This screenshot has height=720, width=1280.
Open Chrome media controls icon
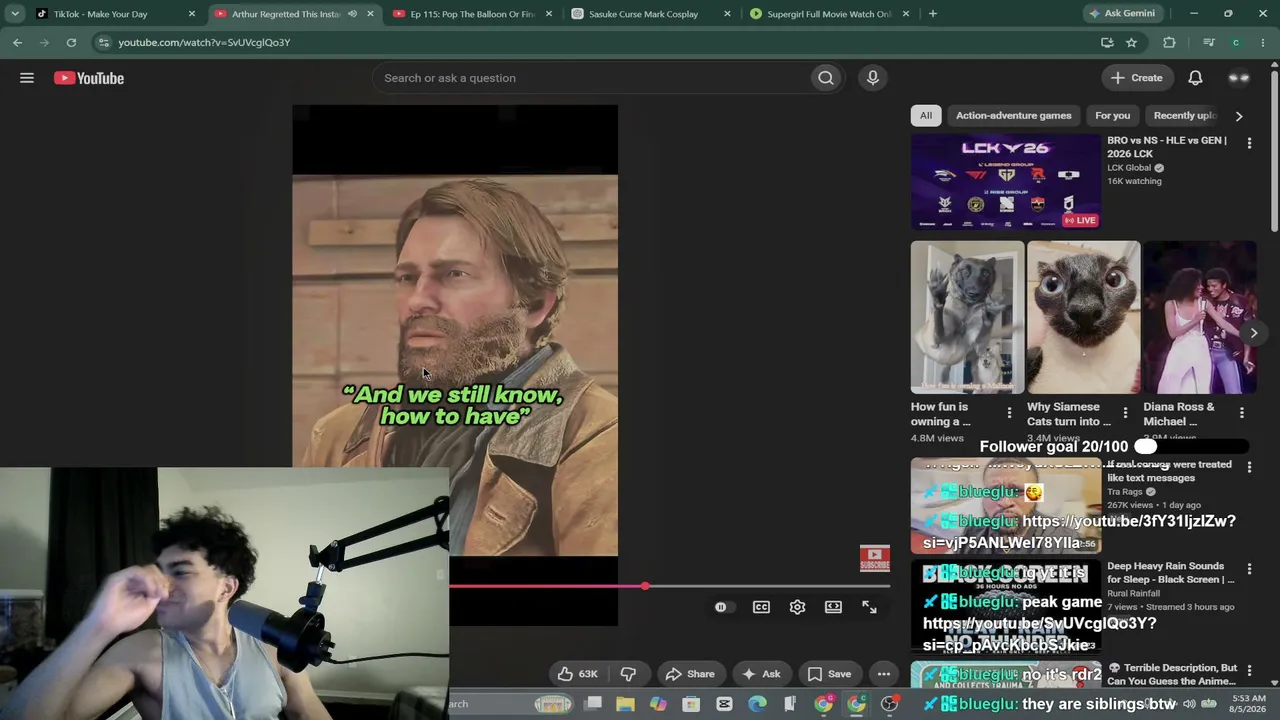click(1208, 43)
